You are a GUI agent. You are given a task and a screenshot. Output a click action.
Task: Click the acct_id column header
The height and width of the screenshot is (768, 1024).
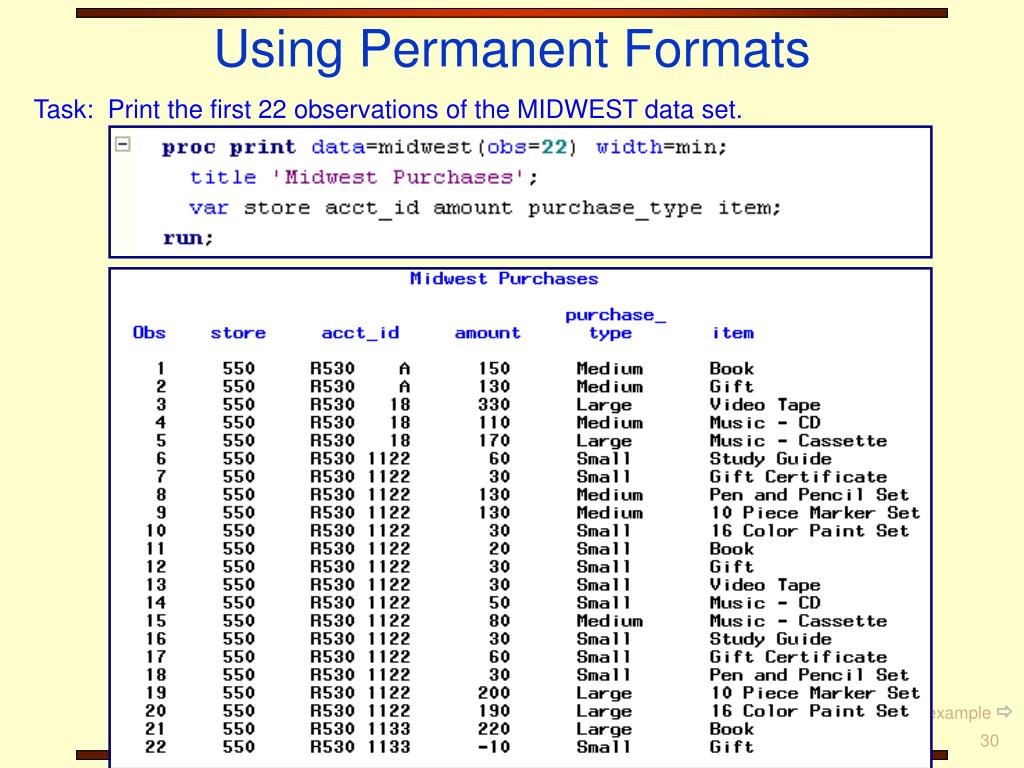(360, 333)
